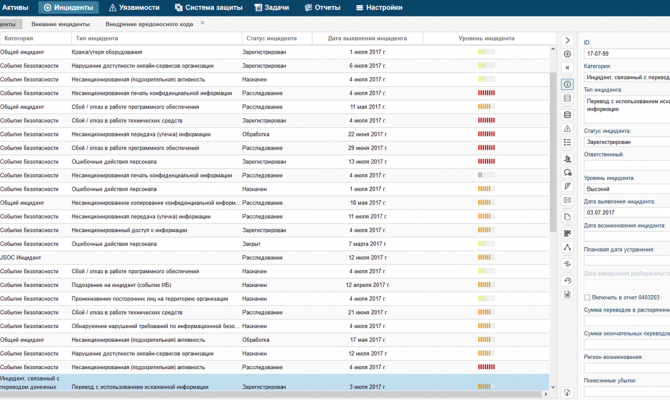Select the Обнаружение нарушений требований row
670x400 pixels.
[x=275, y=326]
